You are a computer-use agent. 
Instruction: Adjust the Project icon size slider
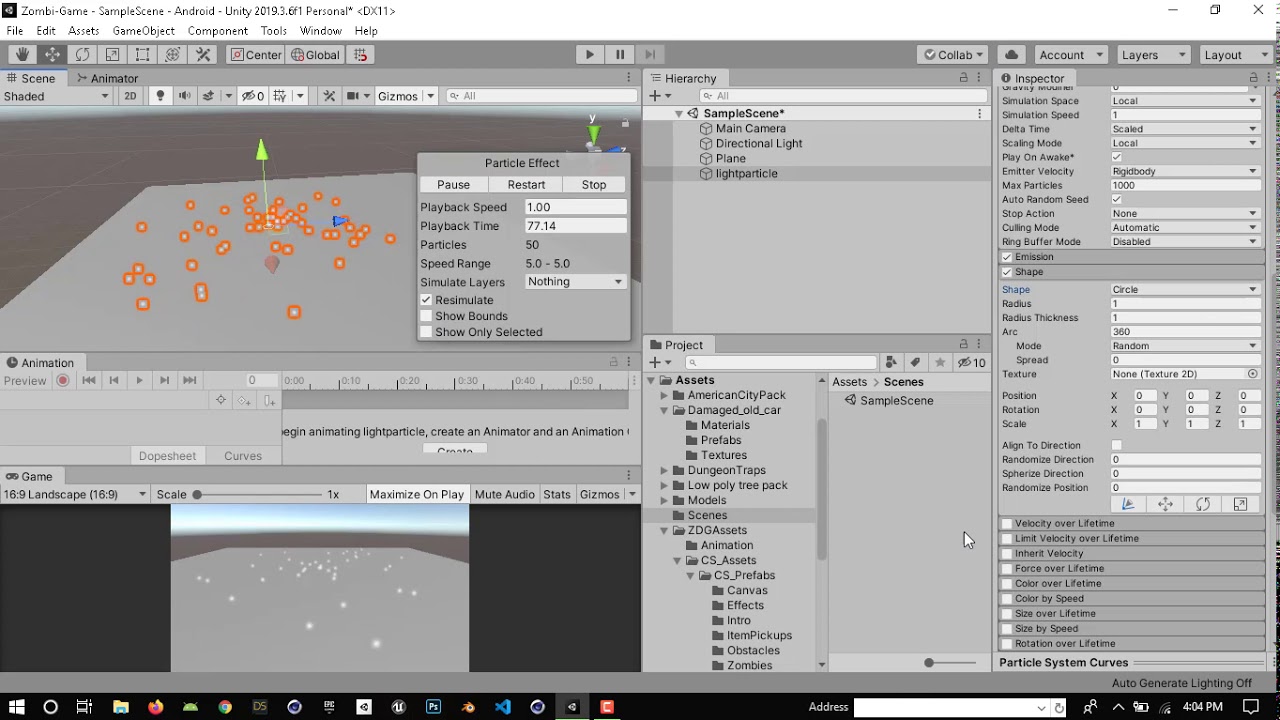tap(951, 663)
